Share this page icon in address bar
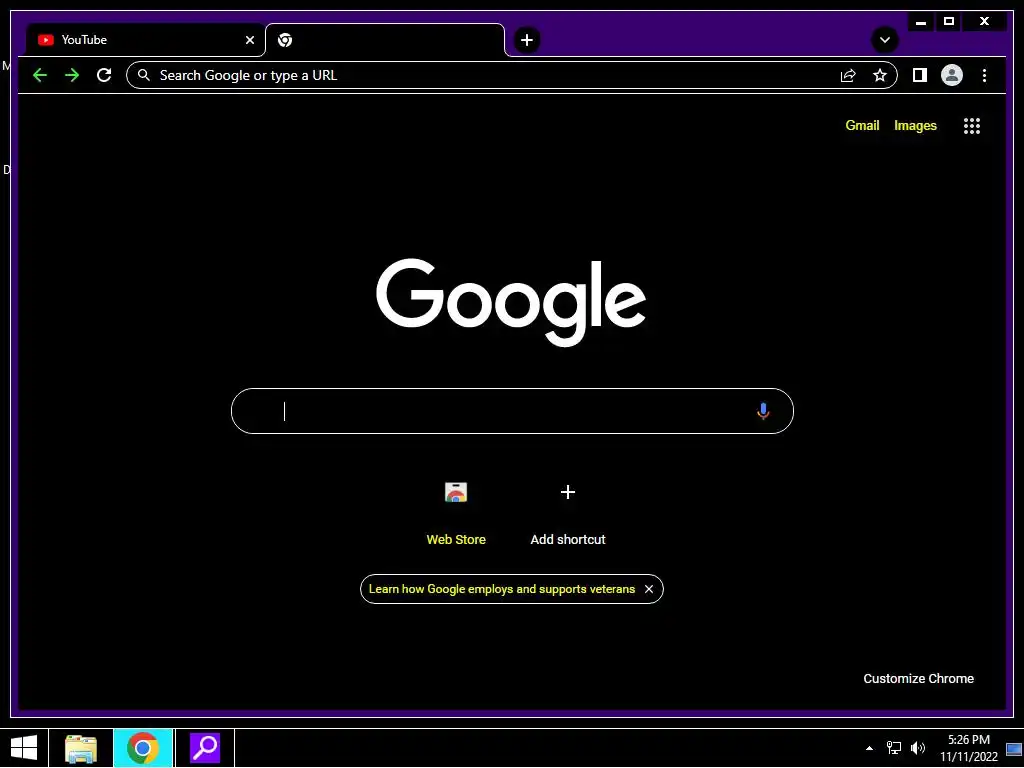The image size is (1024, 768). coord(848,76)
